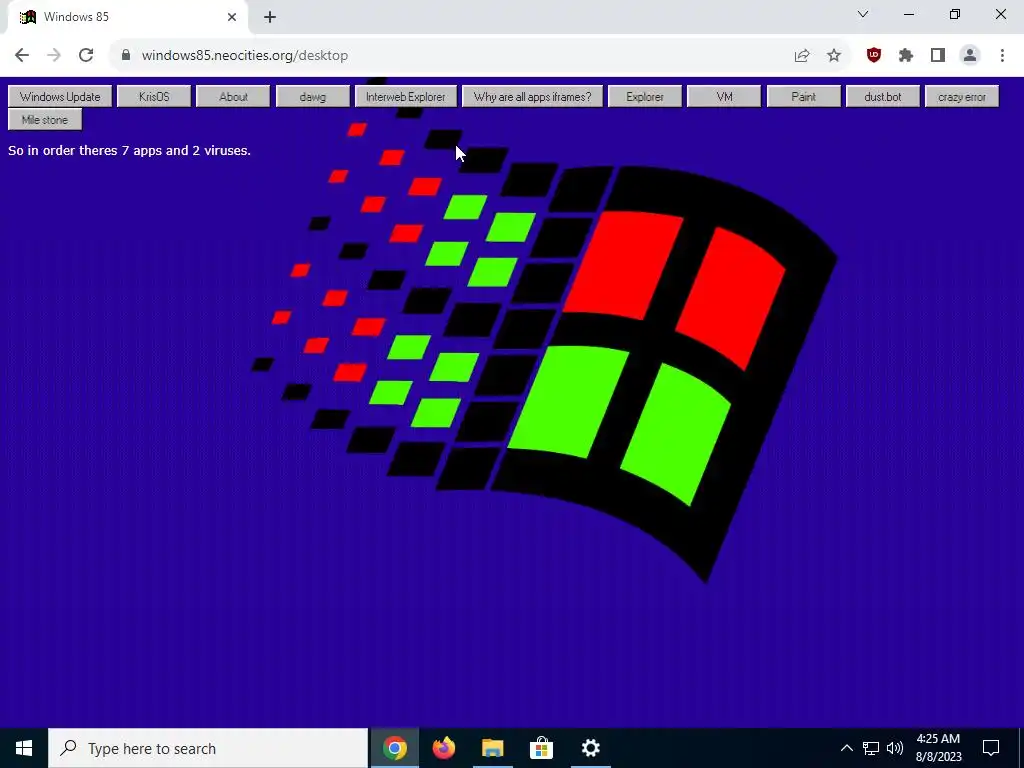Open 'Why are all apps iframes?'
The height and width of the screenshot is (768, 1024).
click(532, 97)
